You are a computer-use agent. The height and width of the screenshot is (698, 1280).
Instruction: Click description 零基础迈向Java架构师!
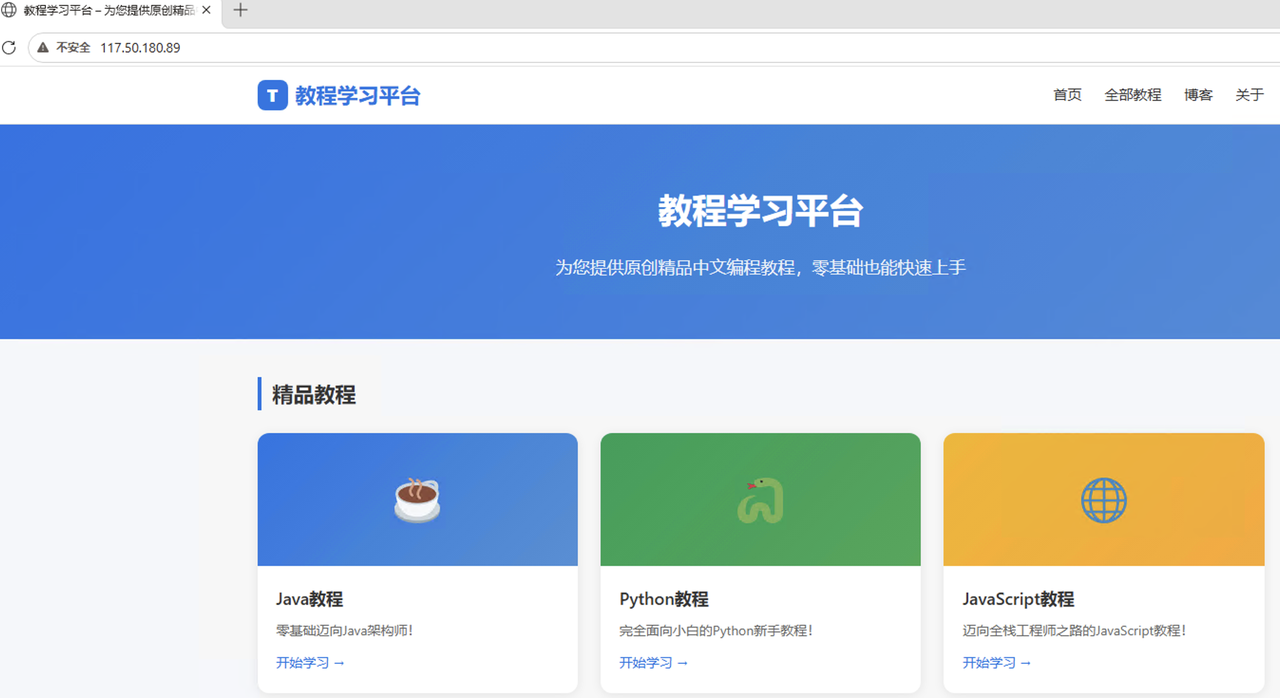coord(345,631)
